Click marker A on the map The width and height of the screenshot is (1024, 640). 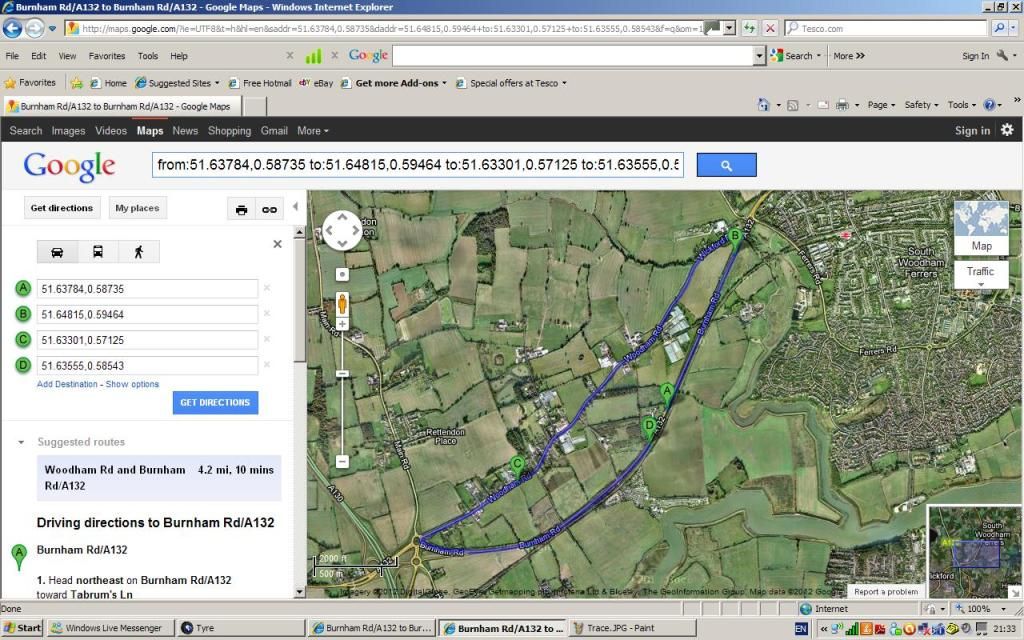tap(667, 392)
